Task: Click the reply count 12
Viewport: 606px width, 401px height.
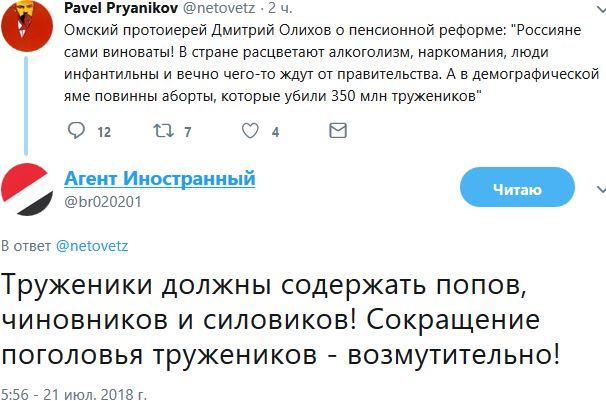Action: [x=103, y=131]
